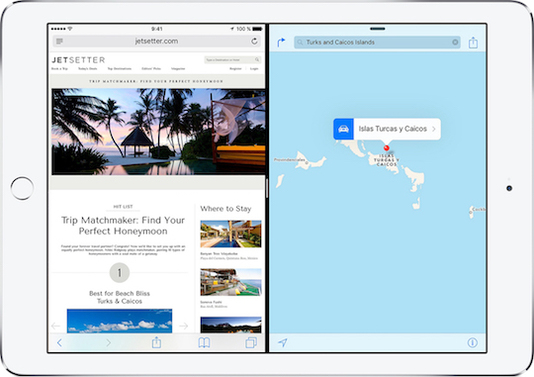This screenshot has width=534, height=377.
Task: Open Book a Trip menu item
Action: (59, 69)
